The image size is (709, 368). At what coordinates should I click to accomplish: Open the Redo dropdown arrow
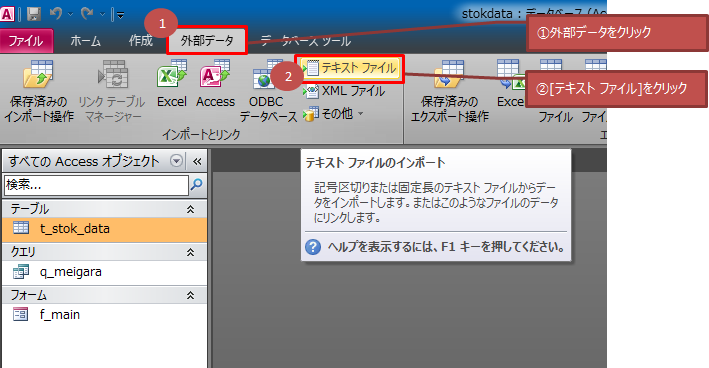[x=102, y=14]
